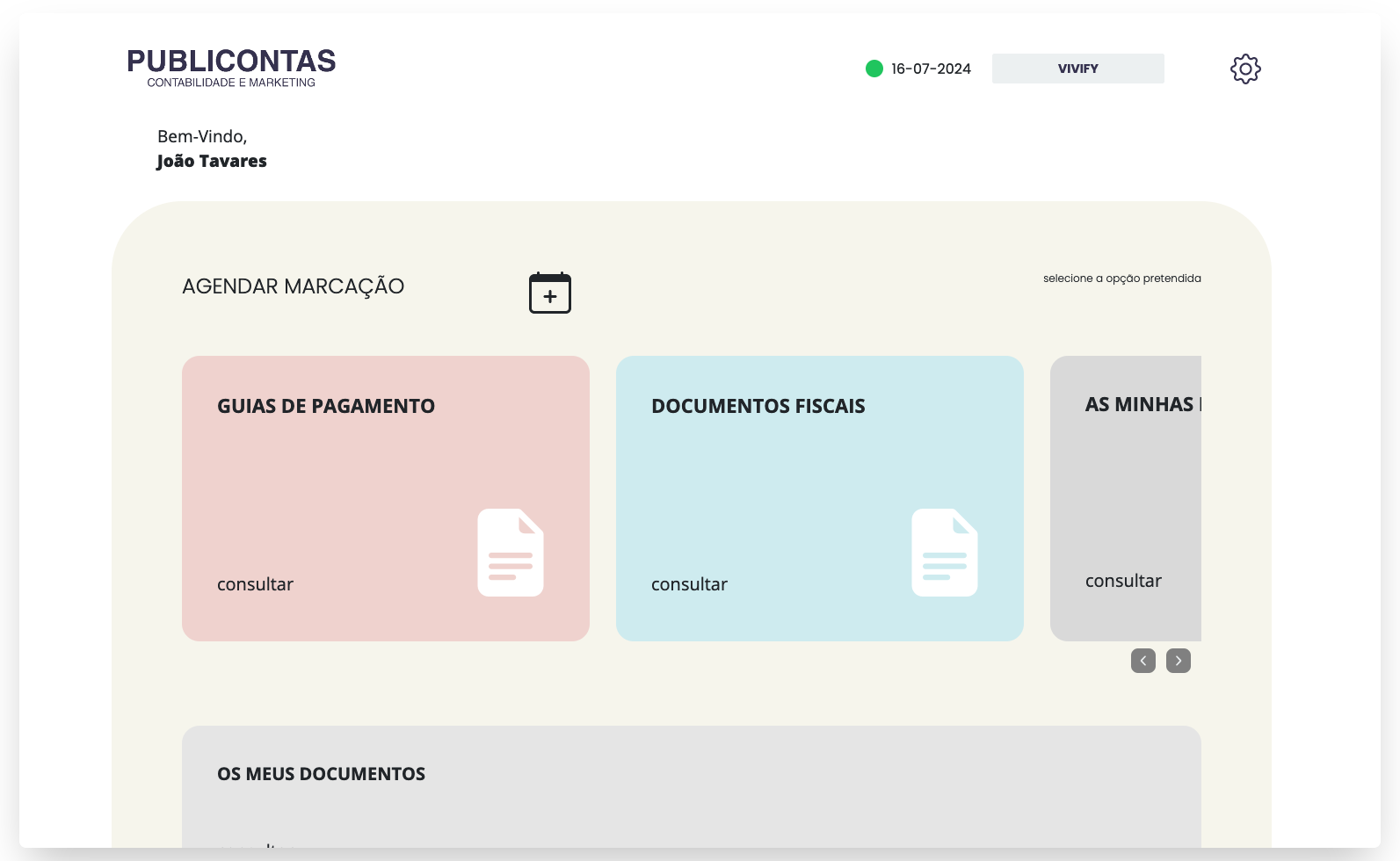Click the calendar plus icon
Image resolution: width=1400 pixels, height=861 pixels.
point(550,293)
